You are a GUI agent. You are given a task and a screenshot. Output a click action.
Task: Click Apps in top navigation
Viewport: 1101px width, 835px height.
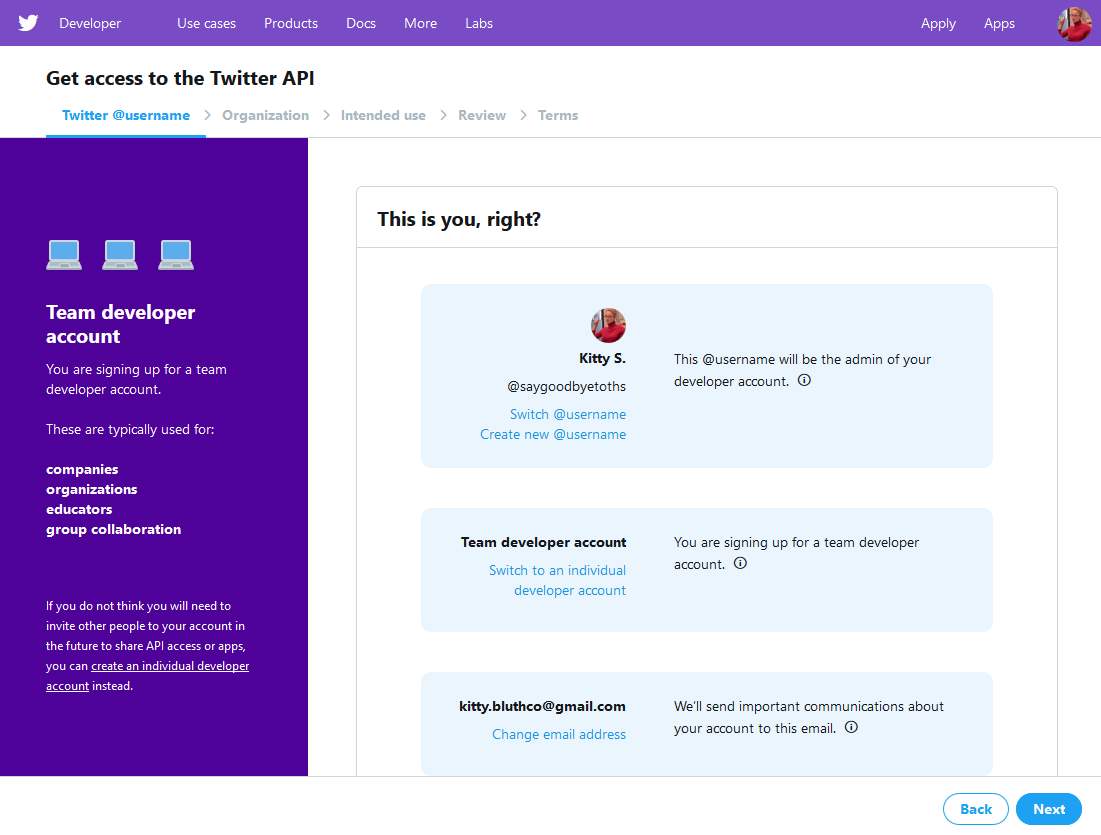[x=999, y=23]
